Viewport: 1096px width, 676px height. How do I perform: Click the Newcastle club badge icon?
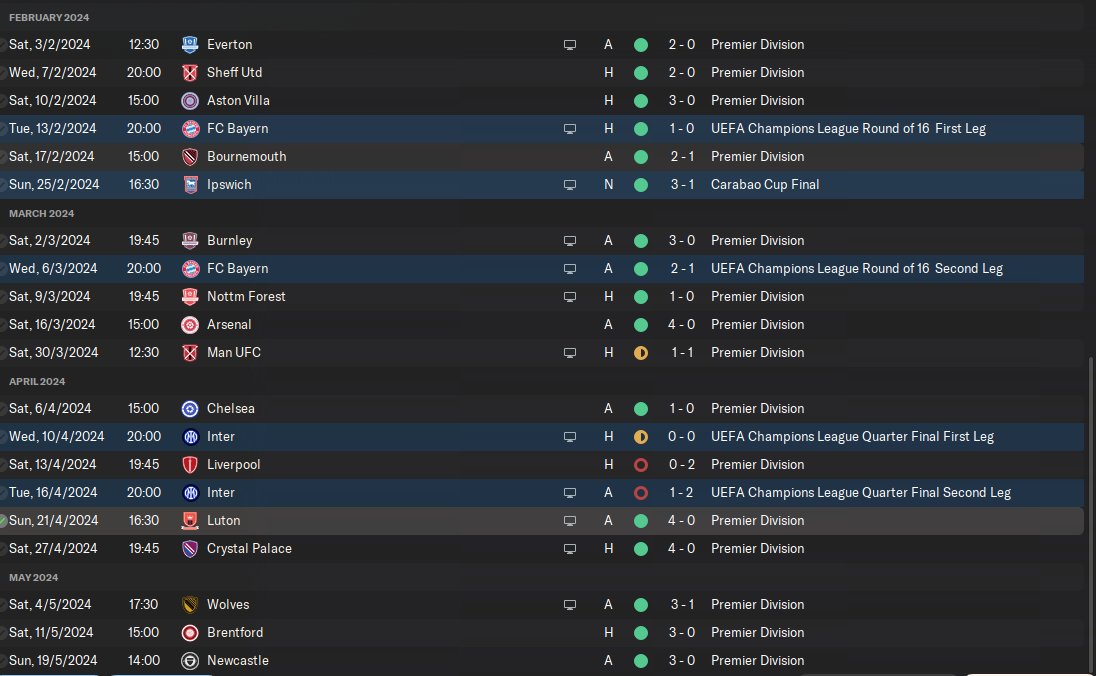tap(190, 661)
